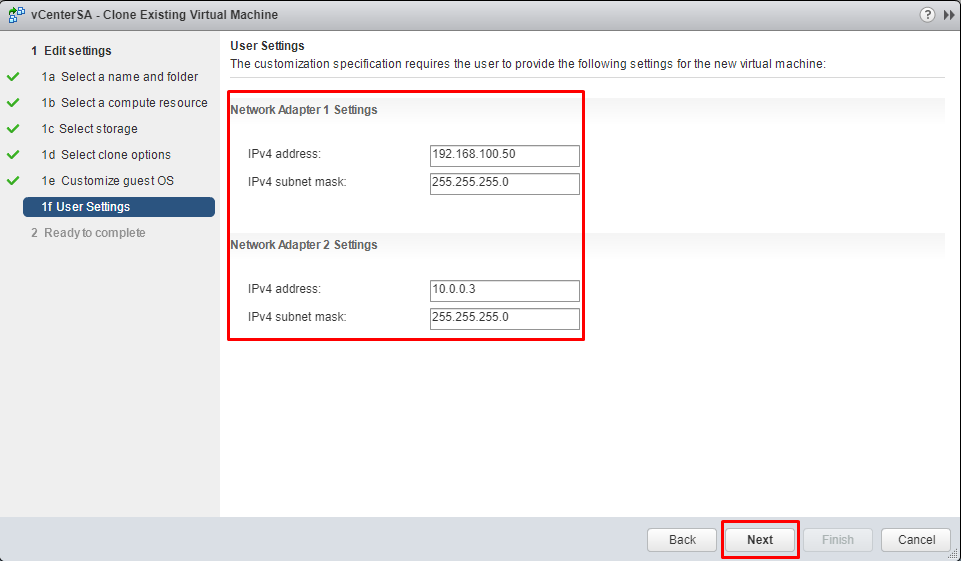961x561 pixels.
Task: Click green checkmark beside step 1b
Action: pos(13,102)
